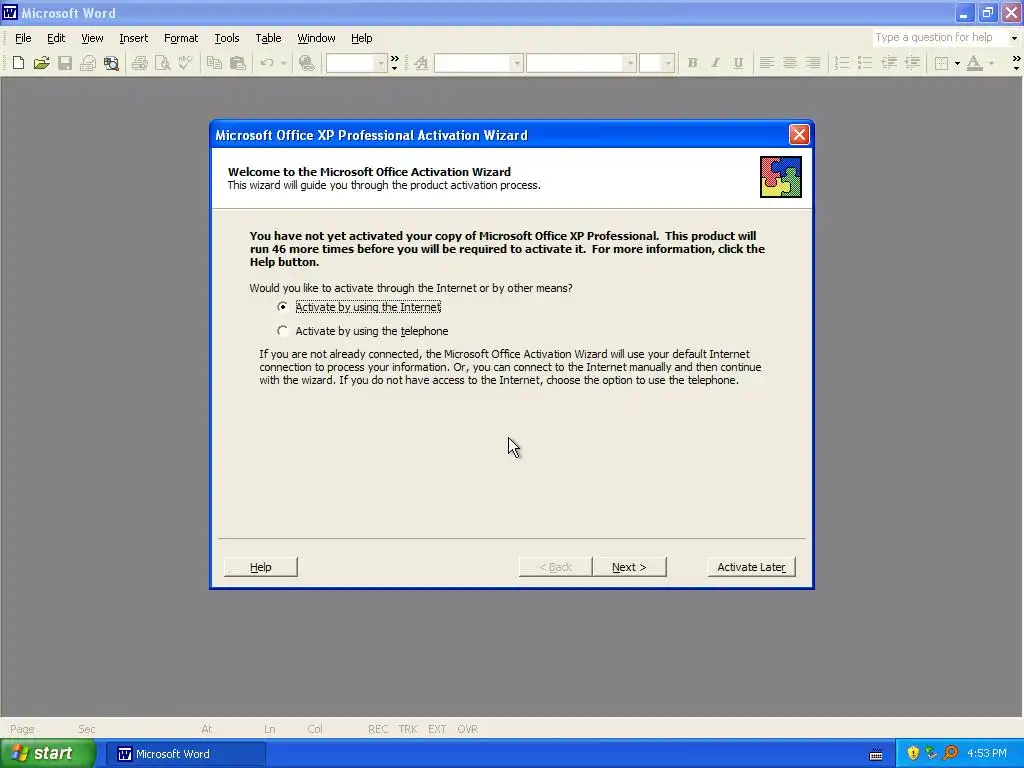Click the orange magnifier tray icon
The image size is (1024, 768).
(x=950, y=753)
